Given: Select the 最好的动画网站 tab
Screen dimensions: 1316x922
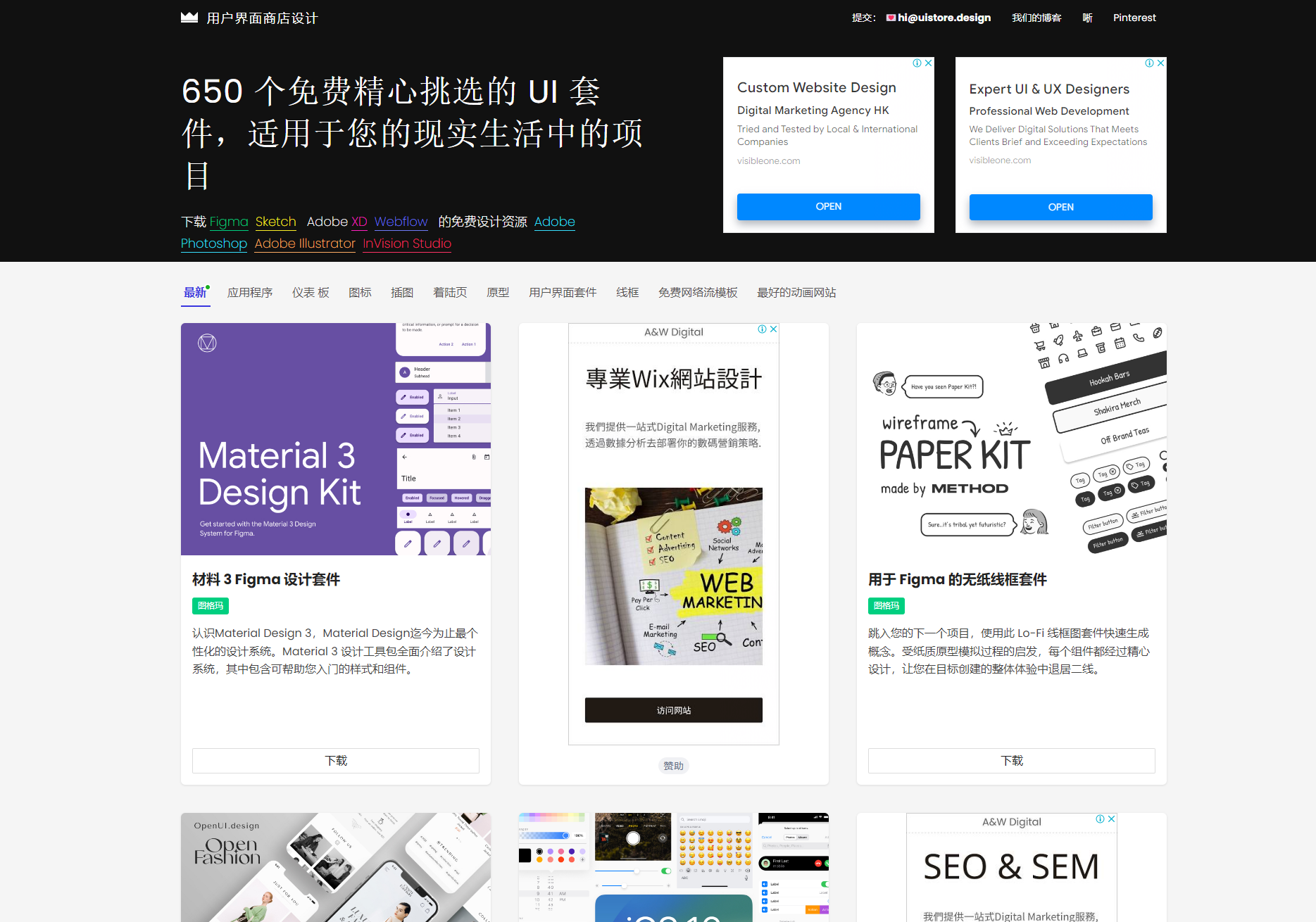Looking at the screenshot, I should click(x=796, y=293).
